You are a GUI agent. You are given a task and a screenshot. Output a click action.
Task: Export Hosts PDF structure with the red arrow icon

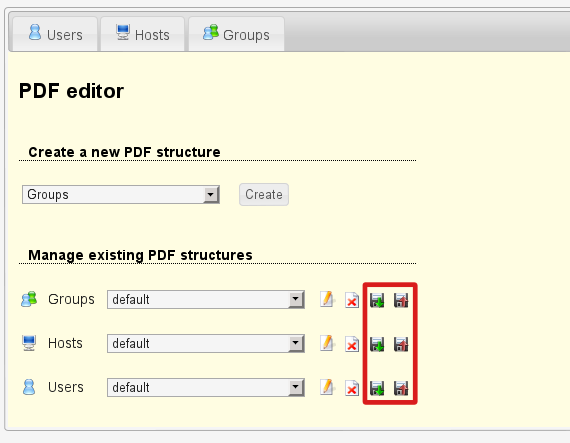point(401,345)
